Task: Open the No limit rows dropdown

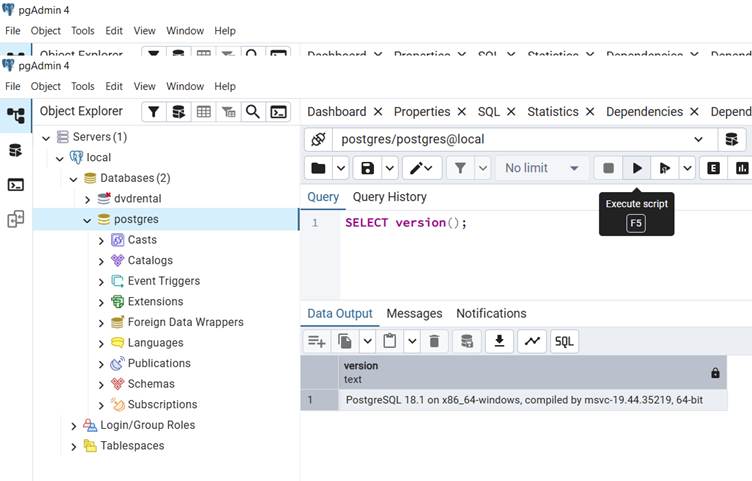Action: point(541,168)
